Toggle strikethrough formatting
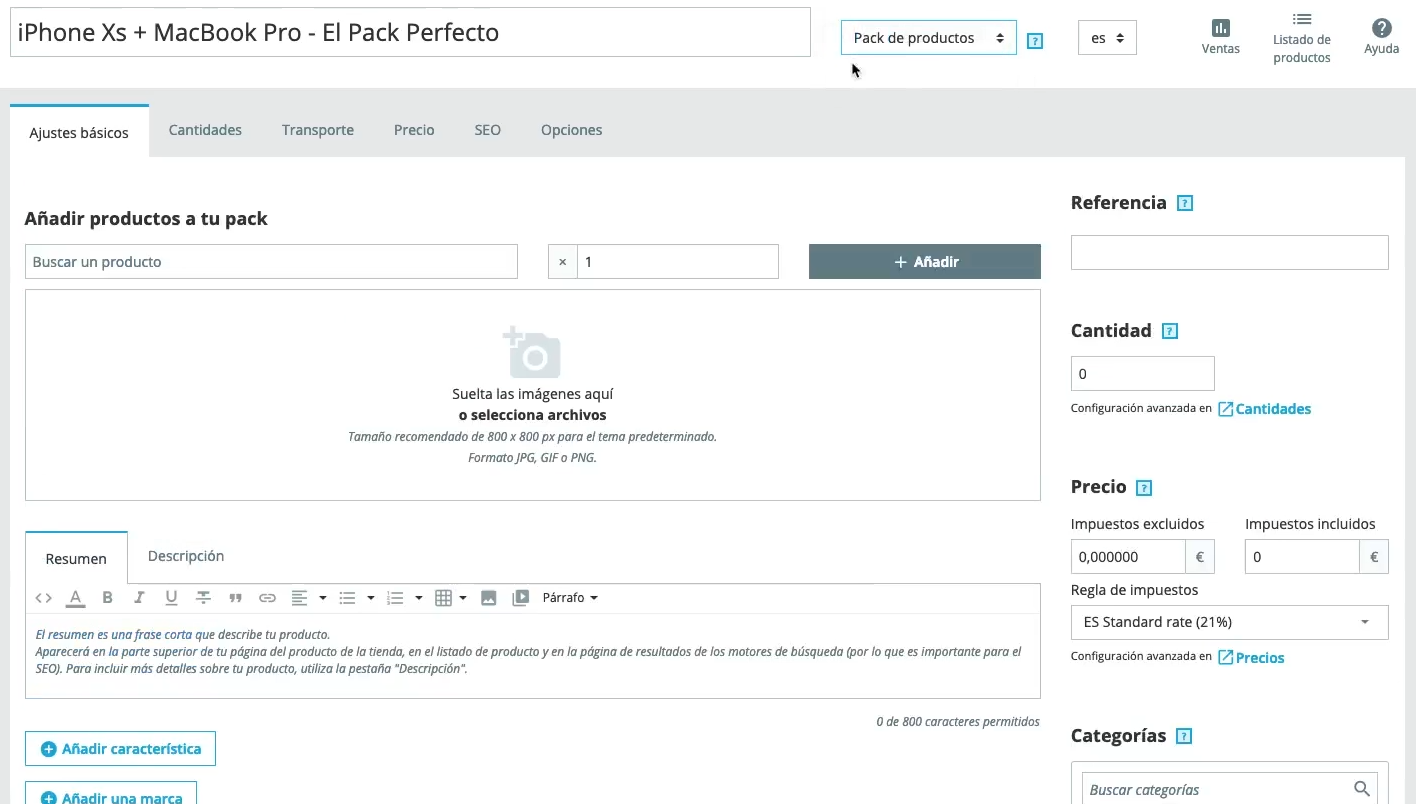This screenshot has width=1416, height=804. (x=203, y=598)
